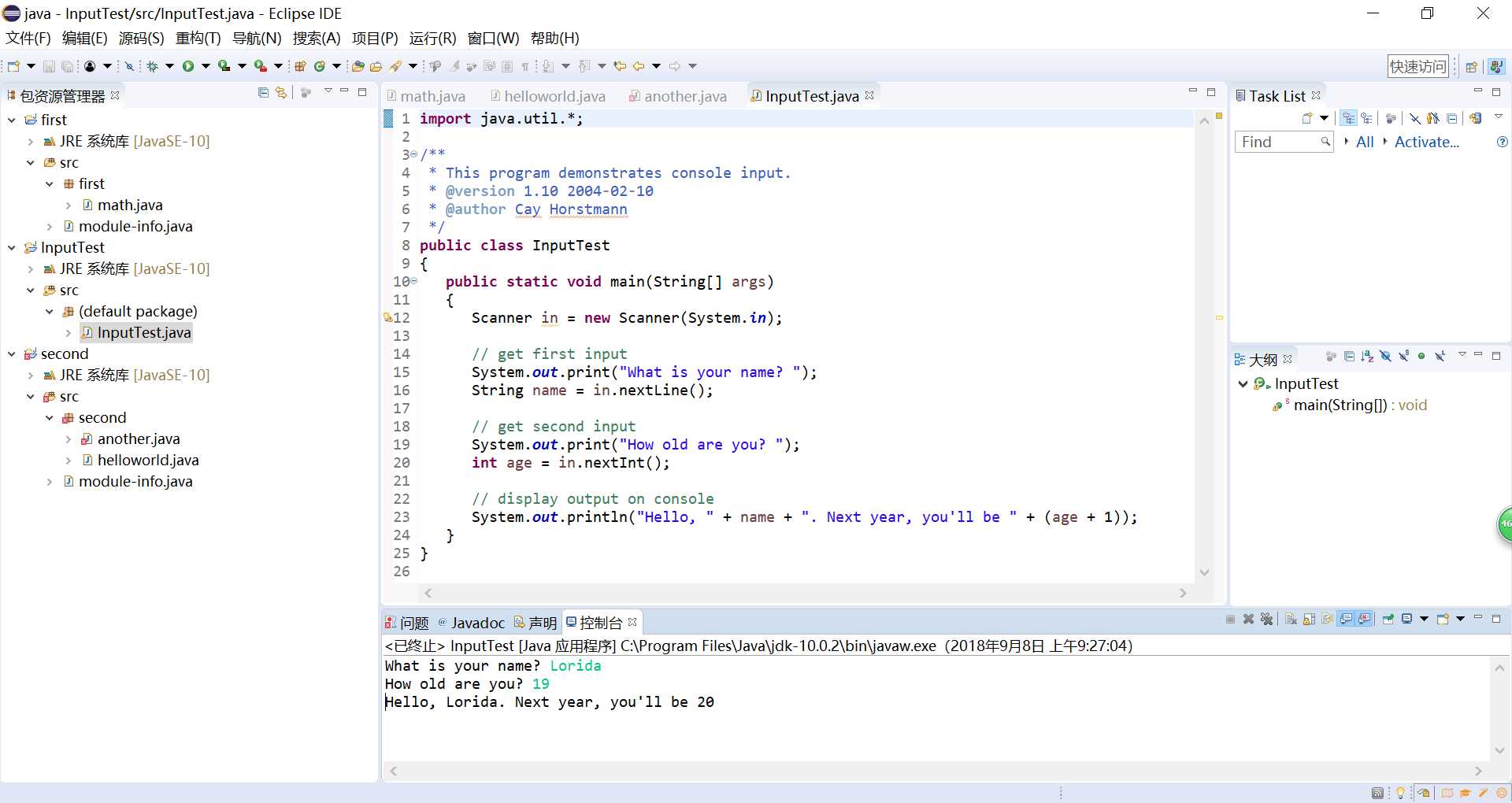Open the 运行(R) menu
Screen dimensions: 1512x803
(x=432, y=38)
